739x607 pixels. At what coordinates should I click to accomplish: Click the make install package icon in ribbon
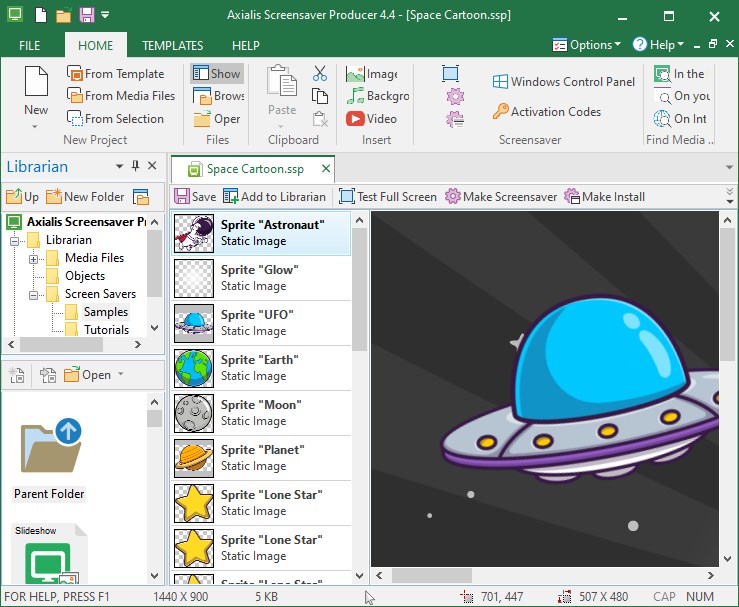pos(455,119)
